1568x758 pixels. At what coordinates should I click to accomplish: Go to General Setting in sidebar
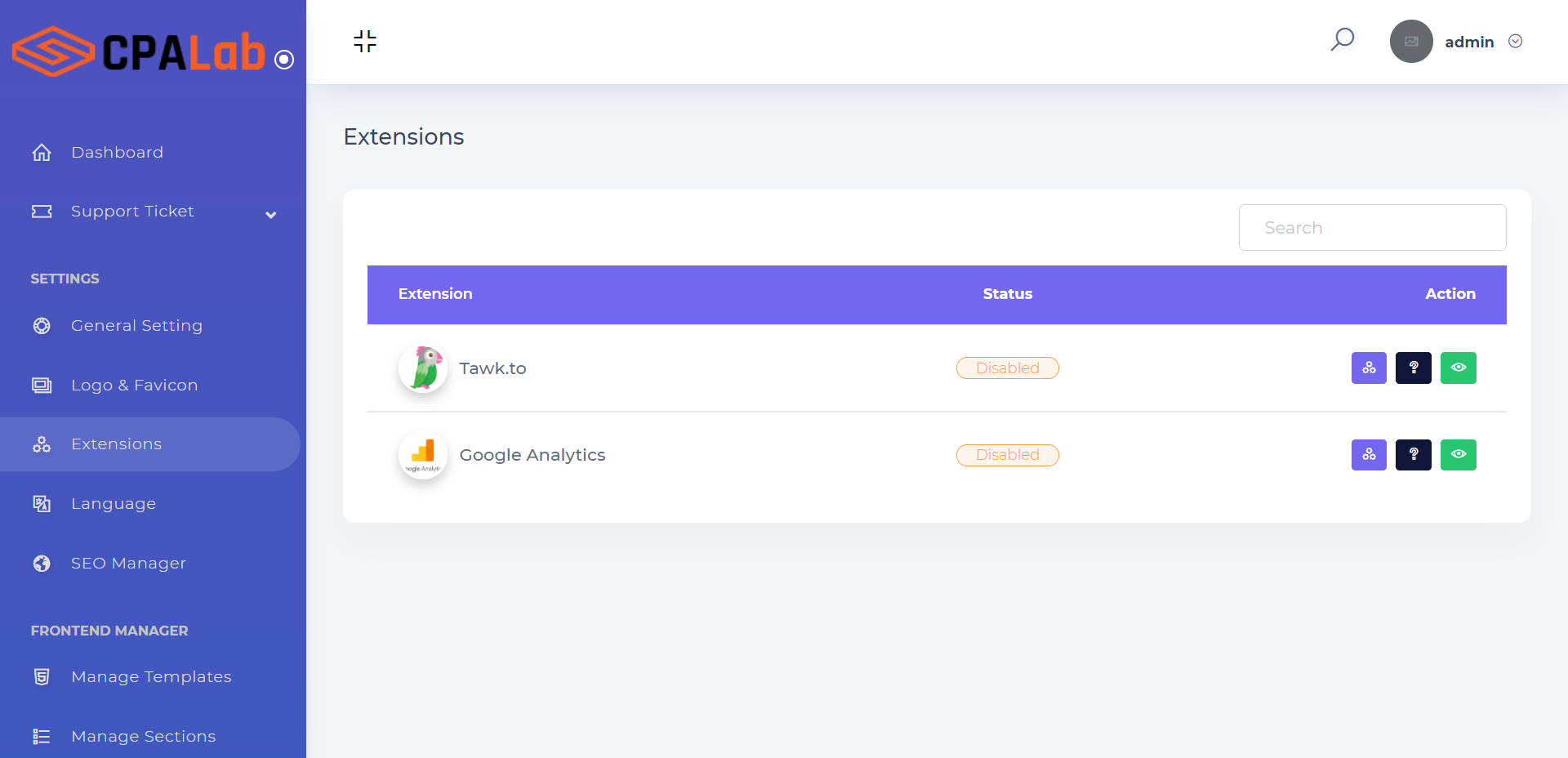coord(136,326)
